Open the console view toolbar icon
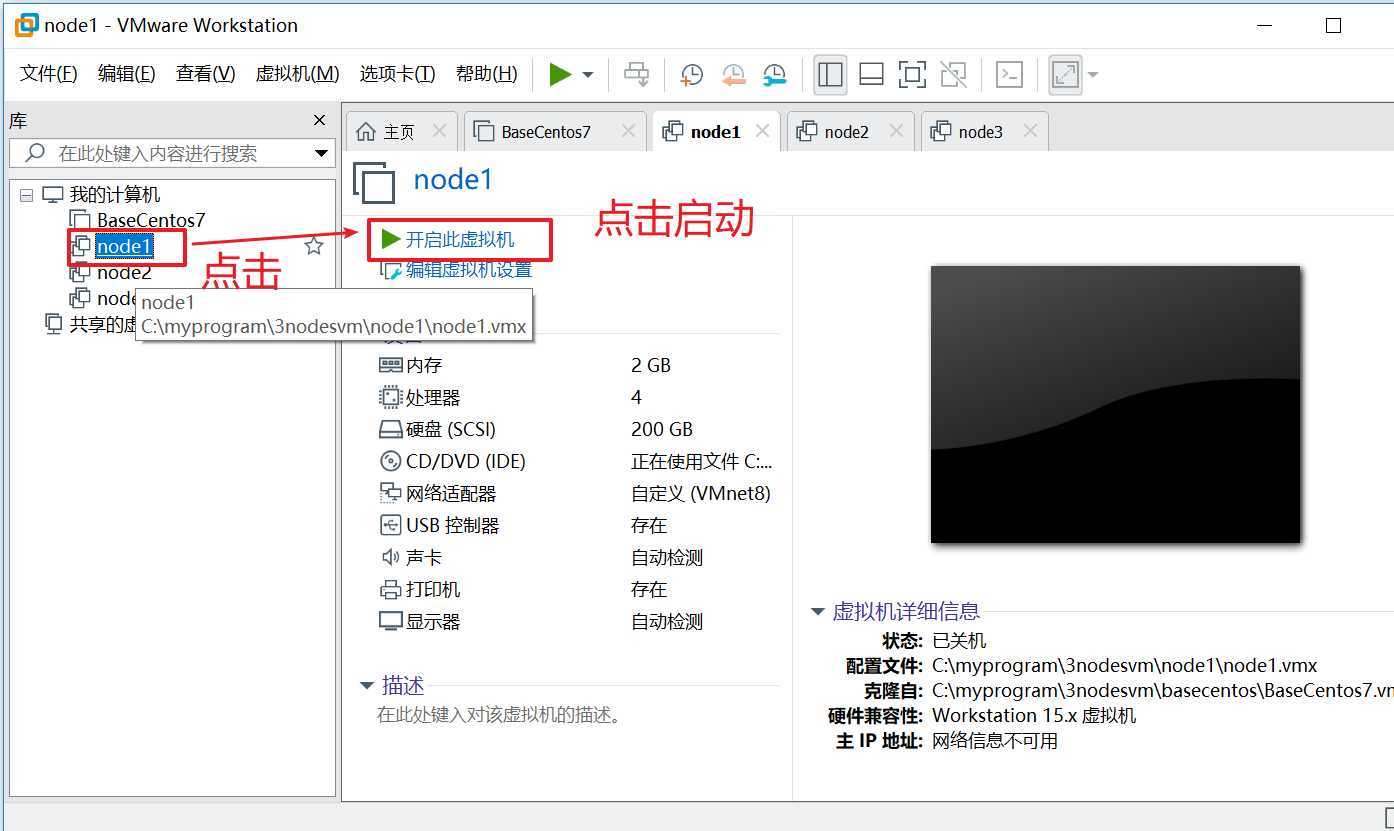Screen dimensions: 1394x831 click(x=1010, y=74)
